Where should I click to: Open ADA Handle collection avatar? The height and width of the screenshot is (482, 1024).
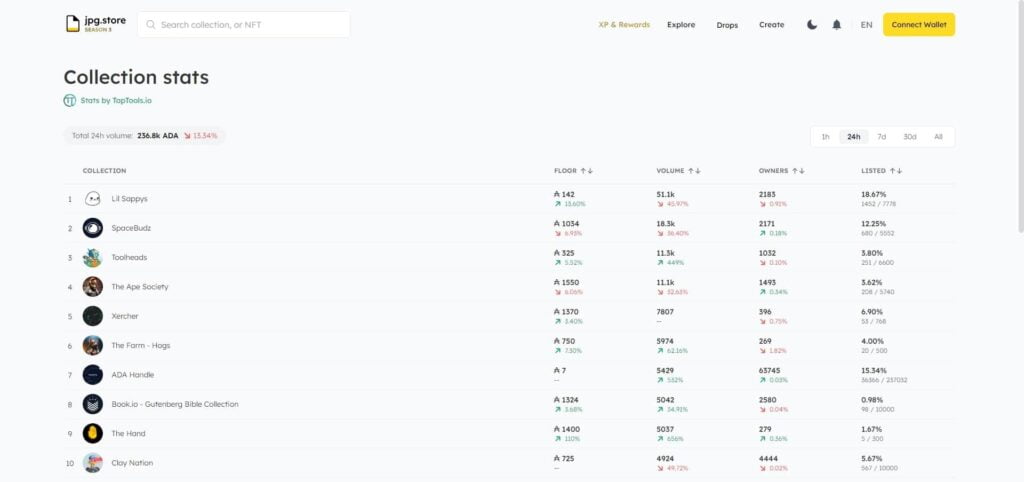coord(93,375)
